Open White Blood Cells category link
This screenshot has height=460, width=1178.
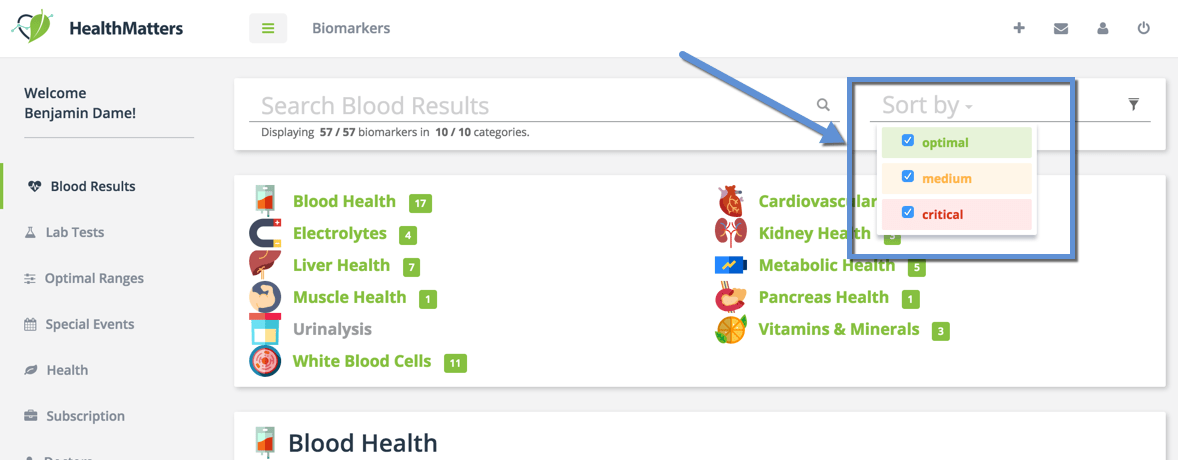click(x=361, y=361)
